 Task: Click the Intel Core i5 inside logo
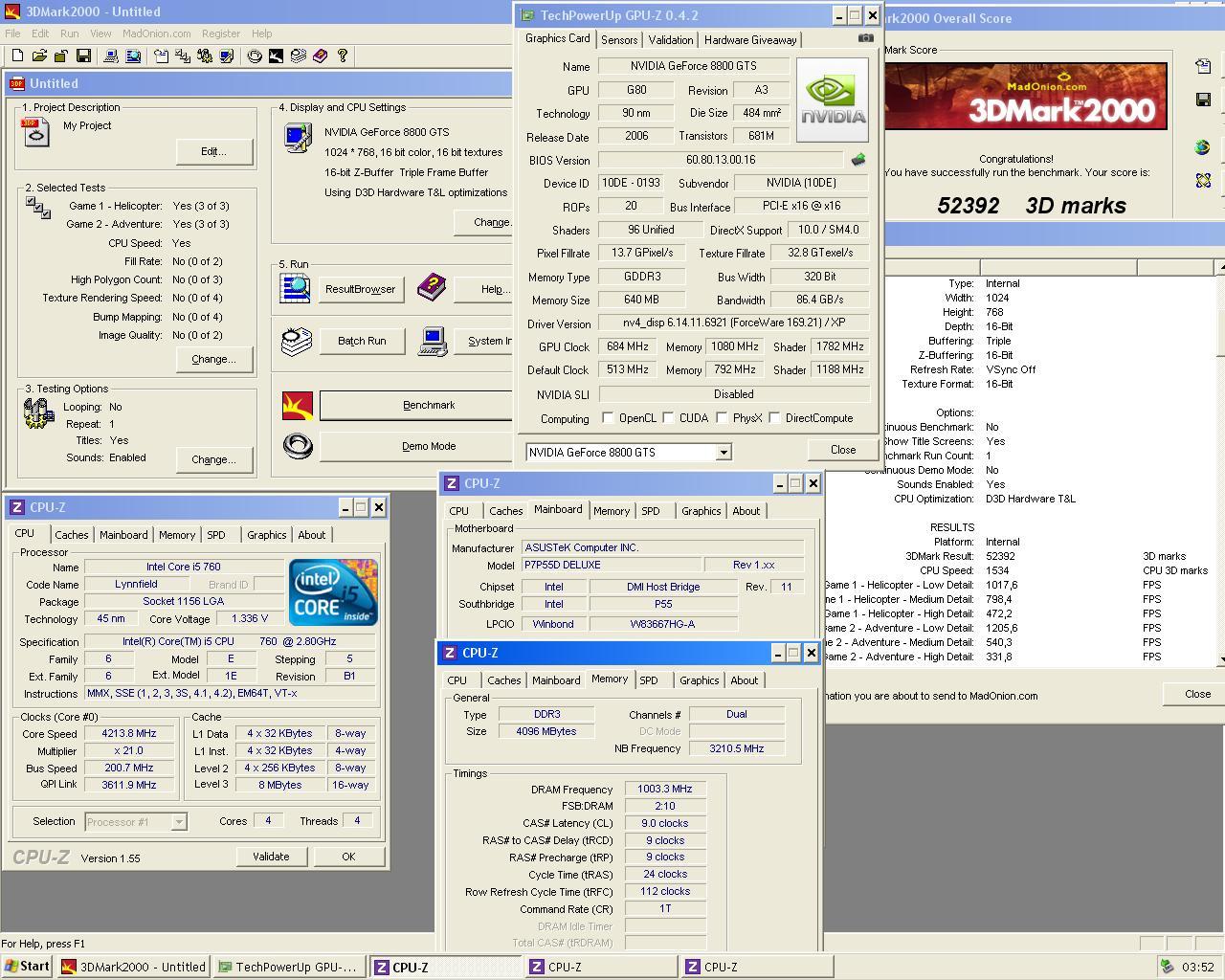pos(333,592)
